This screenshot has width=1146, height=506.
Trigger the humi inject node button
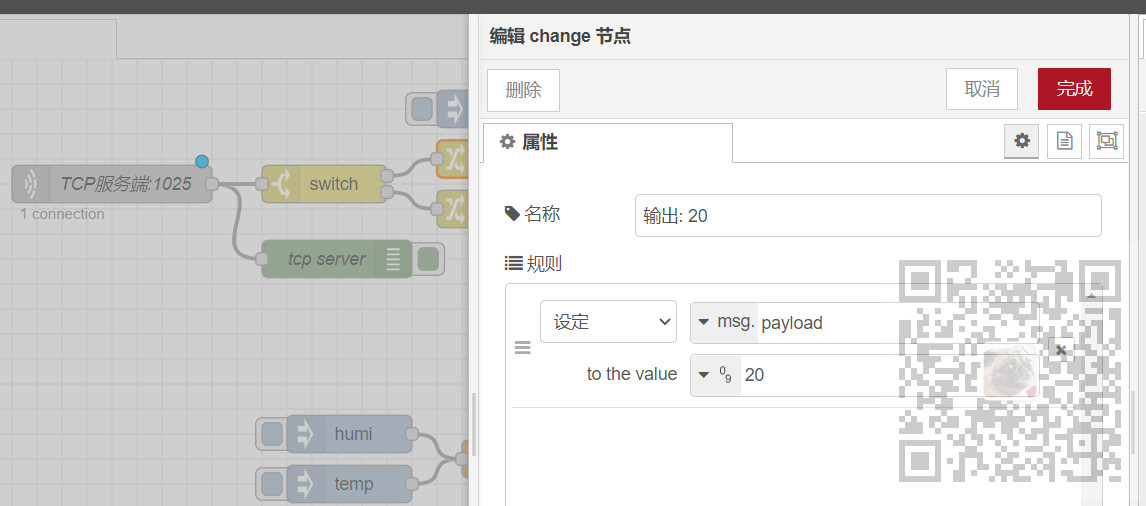coord(271,434)
